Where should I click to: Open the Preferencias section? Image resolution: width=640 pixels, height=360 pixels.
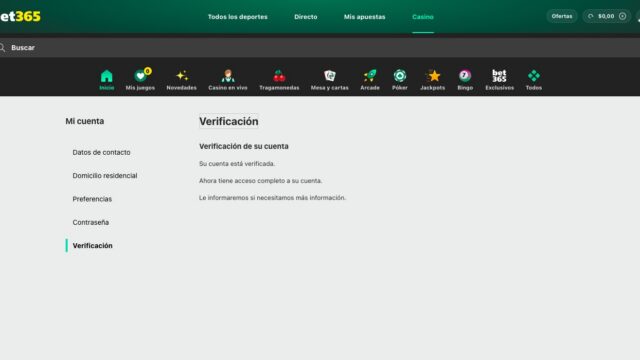(x=92, y=199)
